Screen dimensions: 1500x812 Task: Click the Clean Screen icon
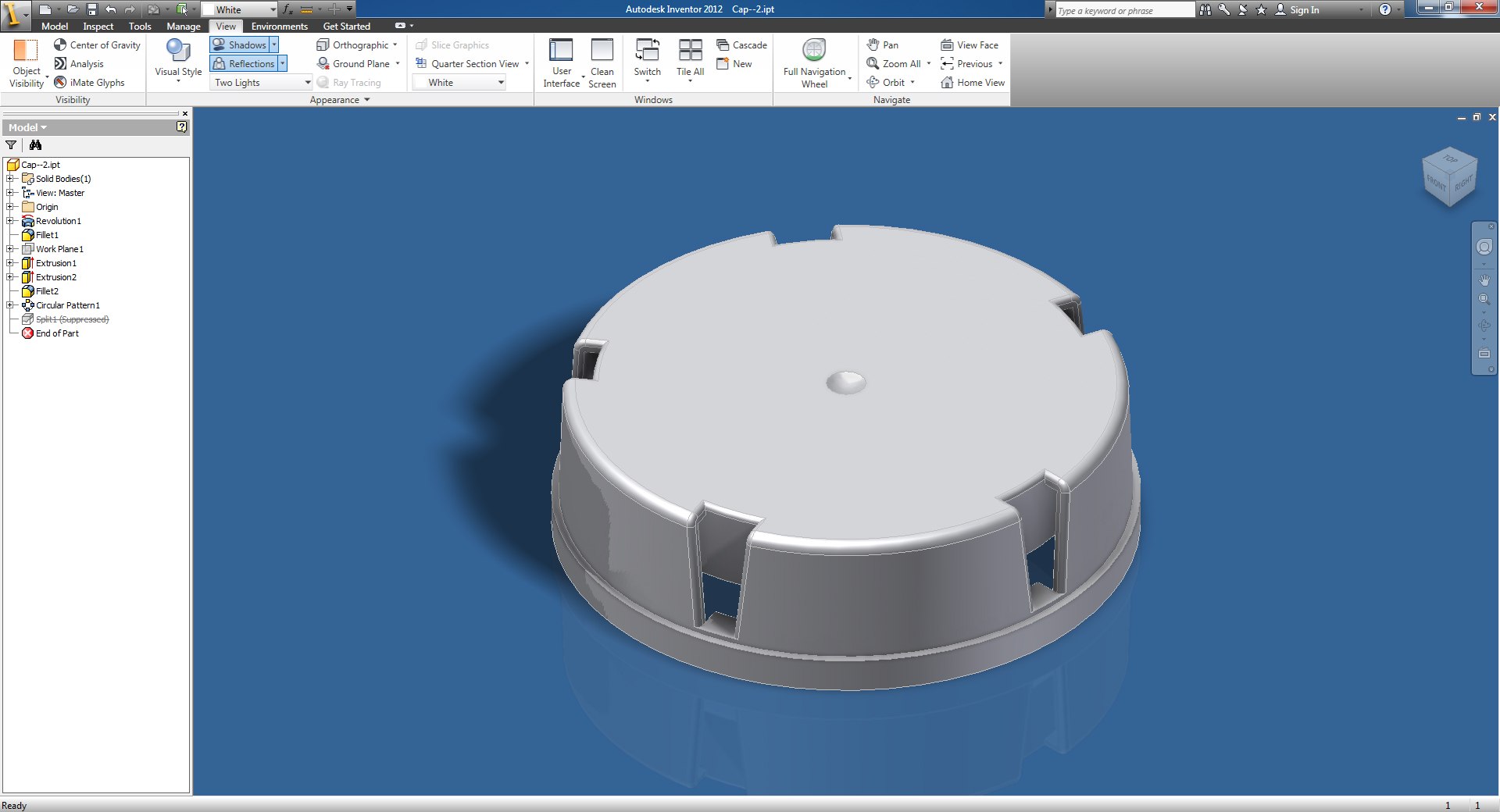602,51
